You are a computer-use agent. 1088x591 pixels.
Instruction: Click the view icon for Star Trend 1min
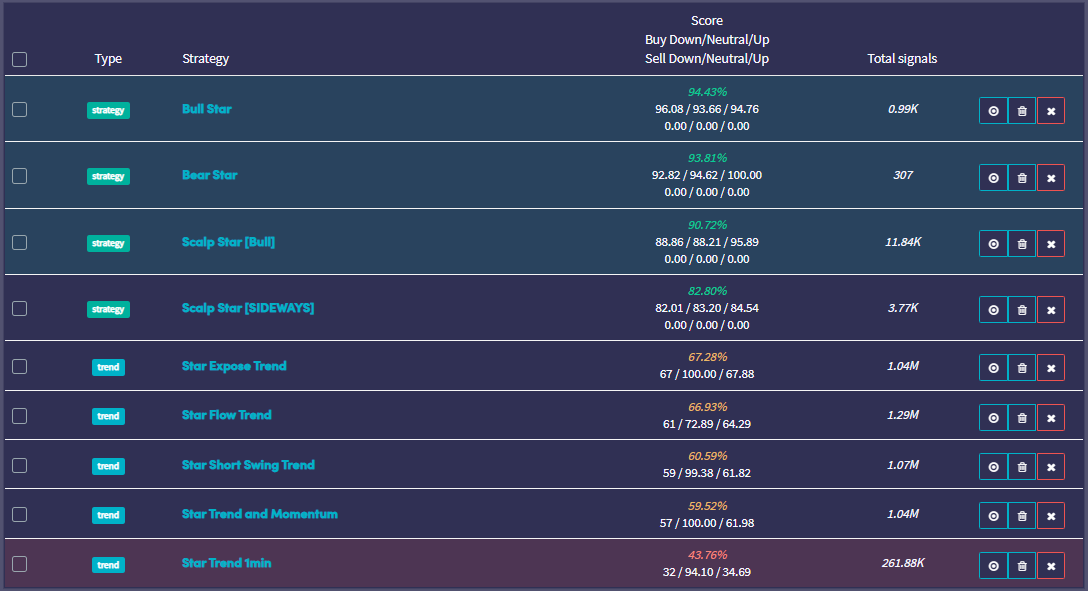click(993, 565)
